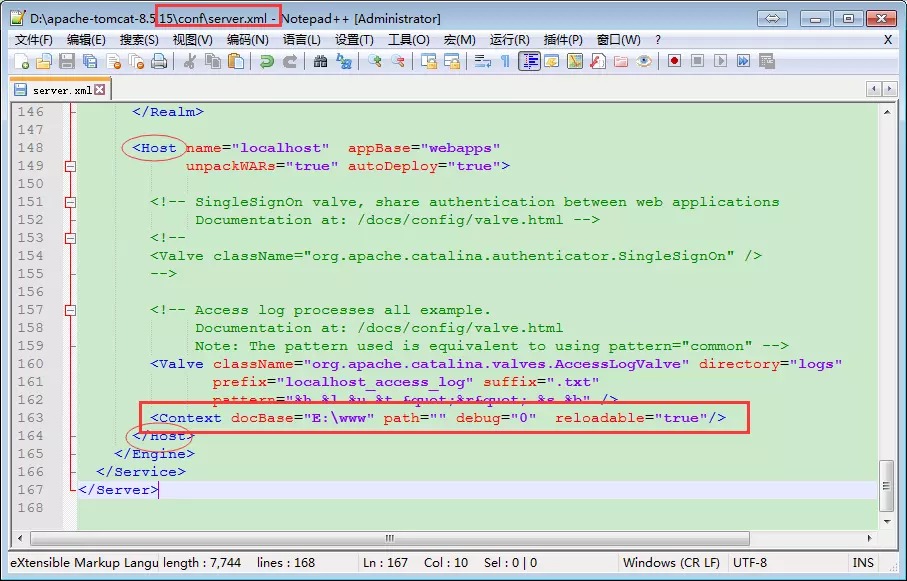Toggle the indent guide toolbar button
Image resolution: width=907 pixels, height=581 pixels.
[529, 62]
